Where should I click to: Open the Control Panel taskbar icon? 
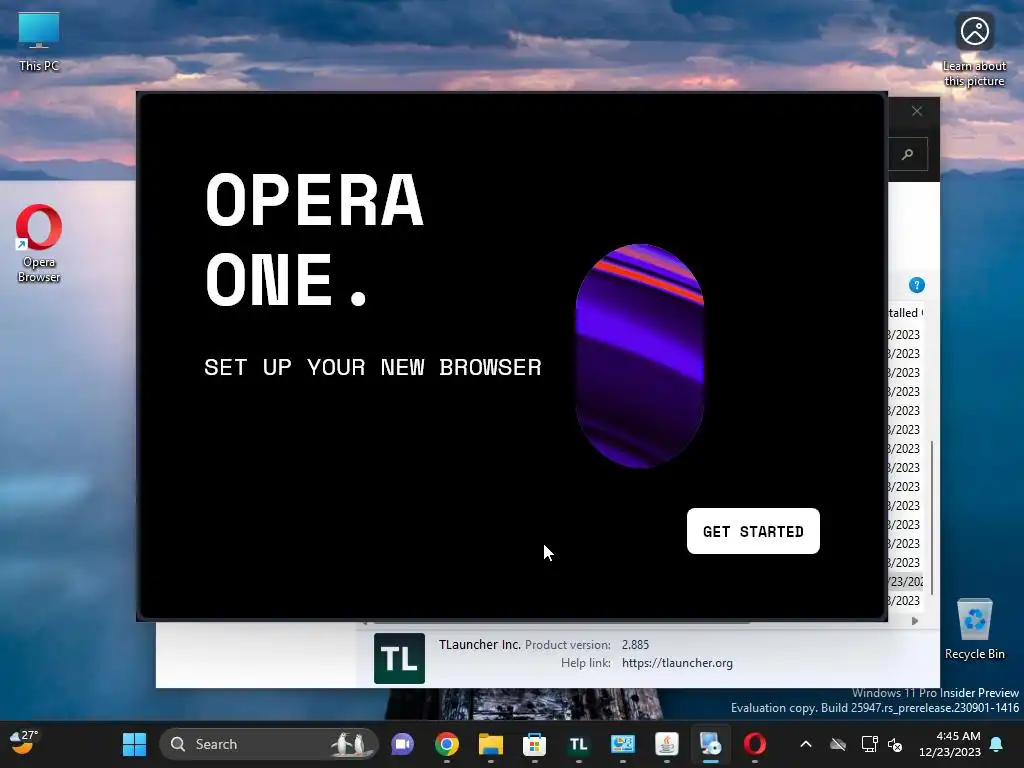[x=622, y=744]
